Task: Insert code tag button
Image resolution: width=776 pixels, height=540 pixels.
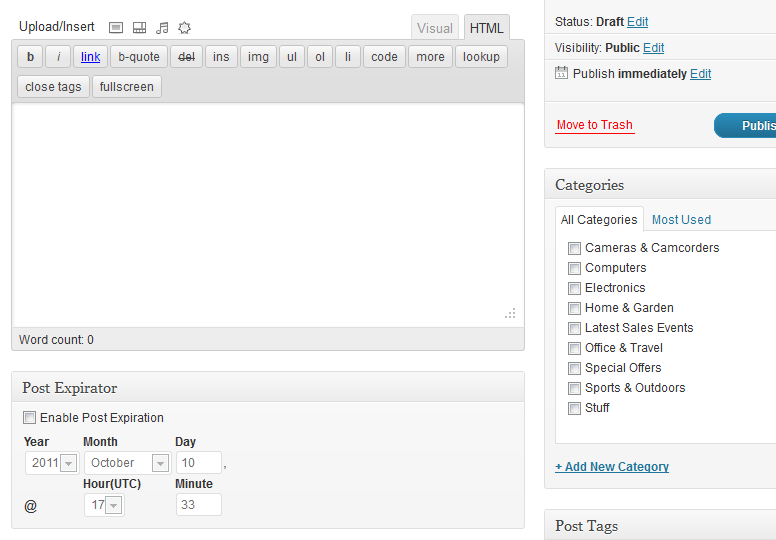Action: coord(385,57)
